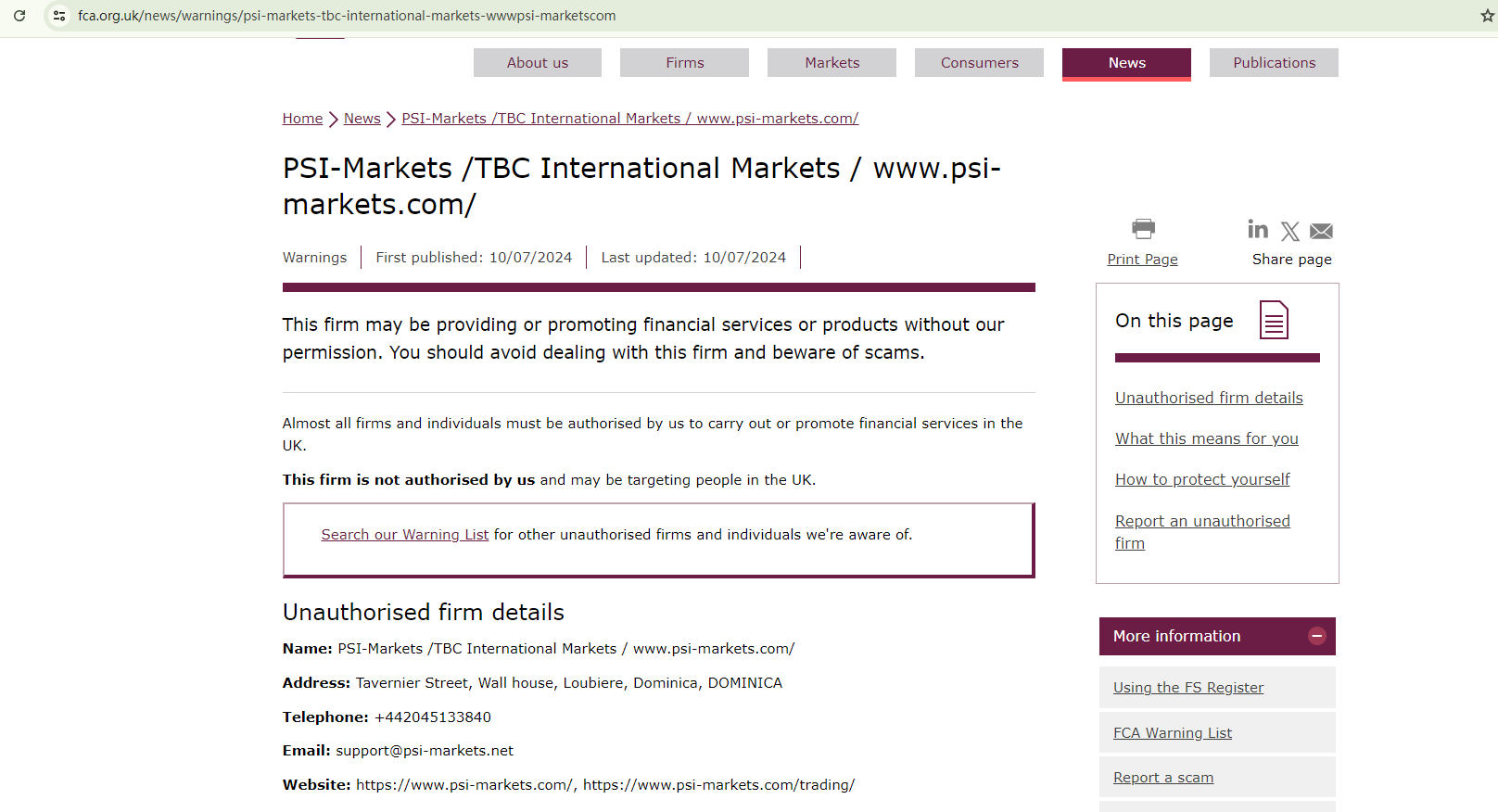Open the Firms menu

tap(685, 63)
